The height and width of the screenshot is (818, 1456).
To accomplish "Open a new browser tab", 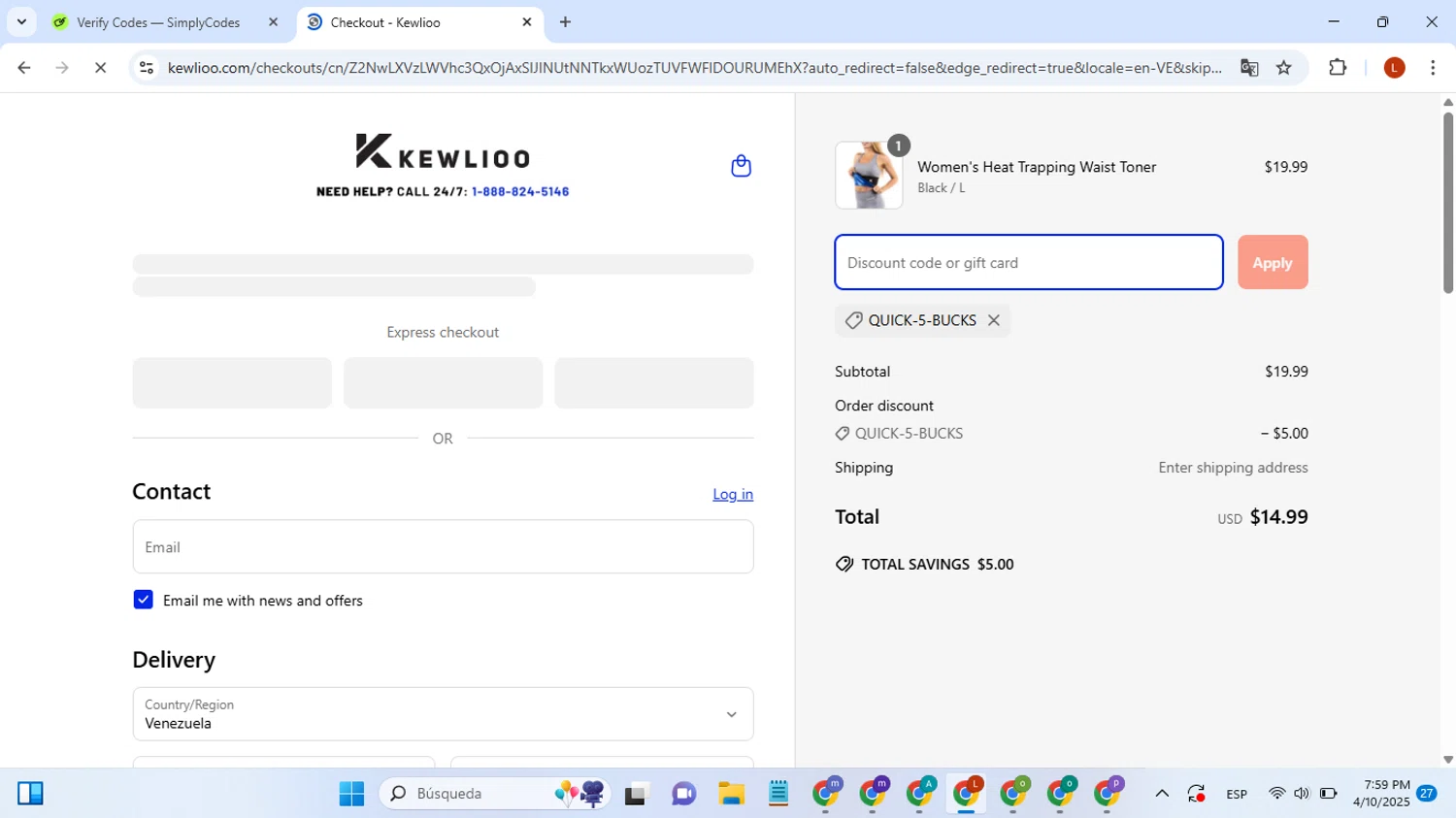I will tap(566, 22).
